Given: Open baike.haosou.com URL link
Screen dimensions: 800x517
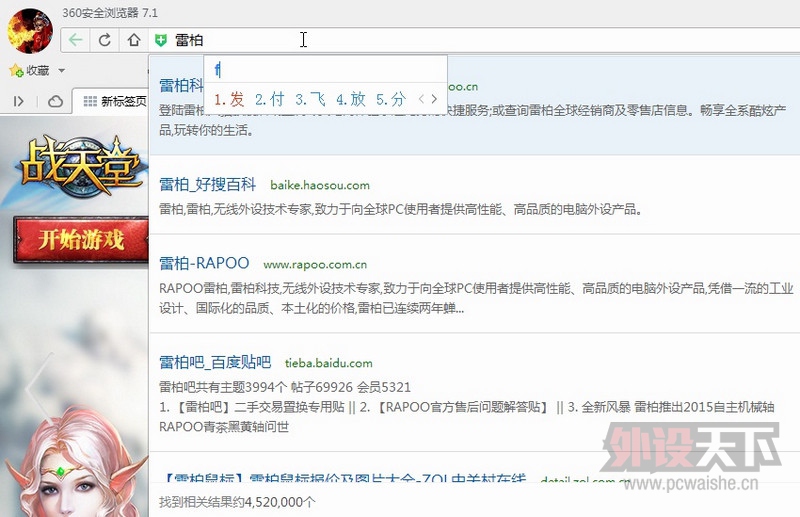Looking at the screenshot, I should (x=320, y=185).
